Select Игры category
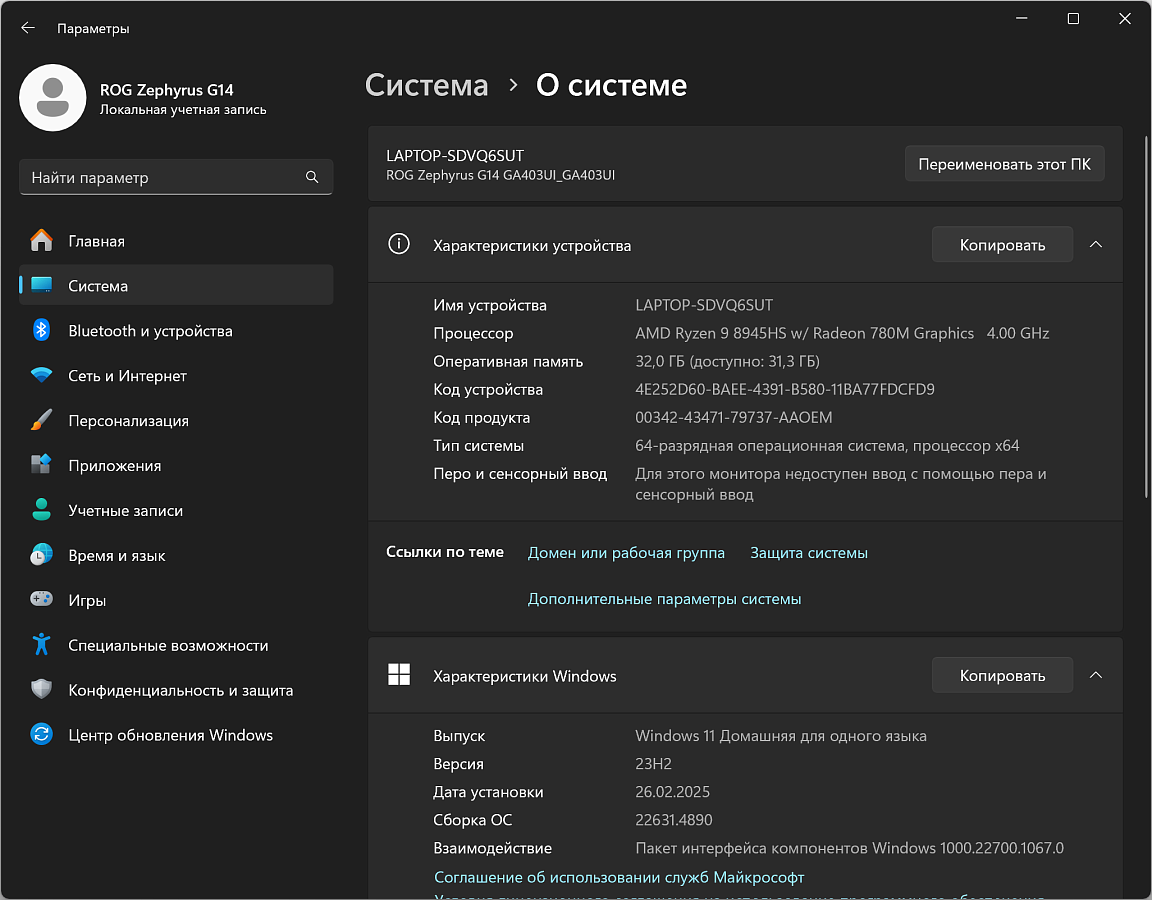The image size is (1152, 900). pyautogui.click(x=176, y=600)
